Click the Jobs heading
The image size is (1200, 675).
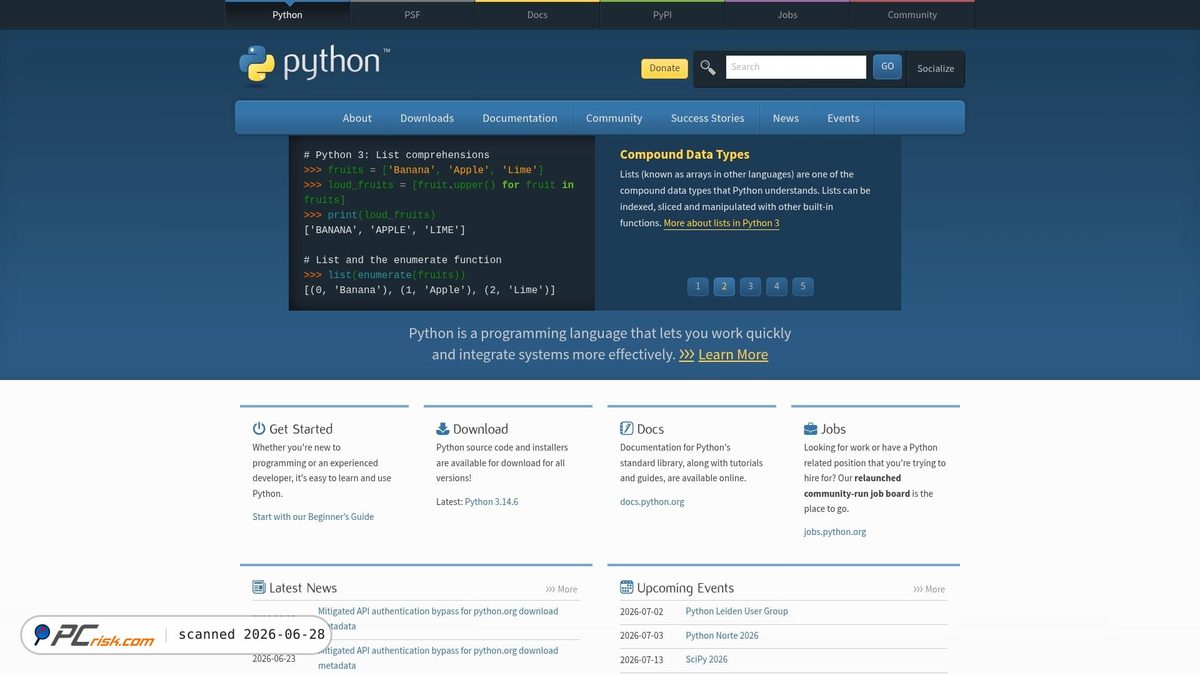click(833, 429)
